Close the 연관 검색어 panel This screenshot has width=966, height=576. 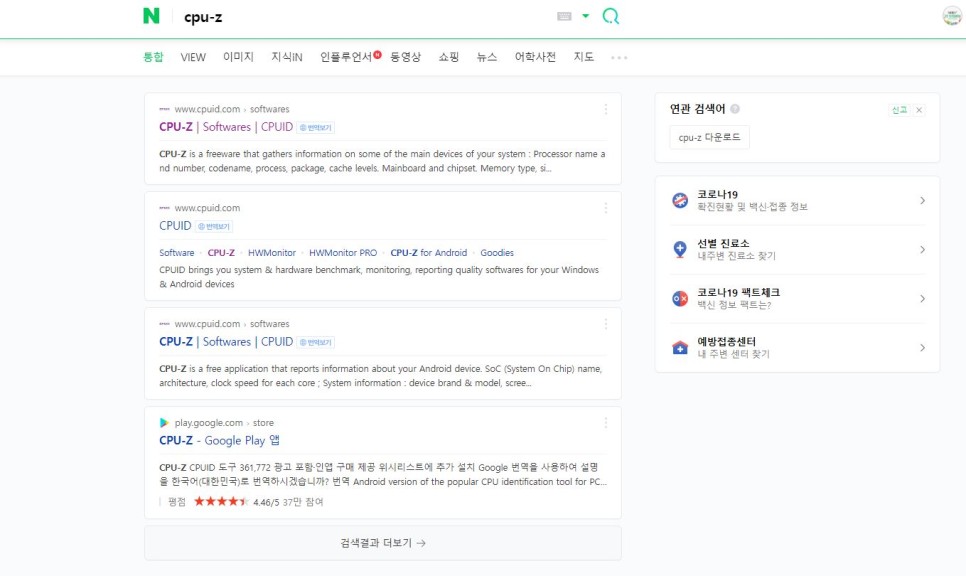click(x=919, y=110)
